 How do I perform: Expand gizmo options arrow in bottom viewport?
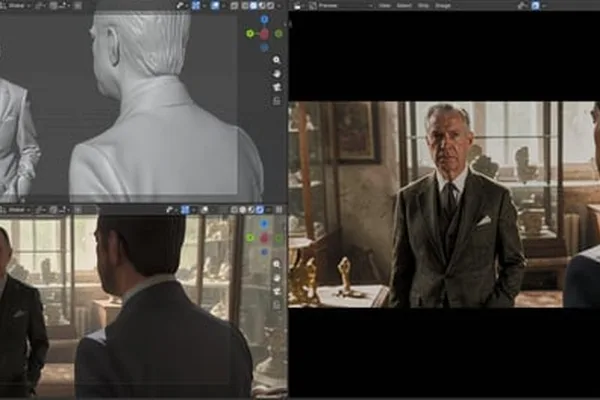click(x=193, y=210)
